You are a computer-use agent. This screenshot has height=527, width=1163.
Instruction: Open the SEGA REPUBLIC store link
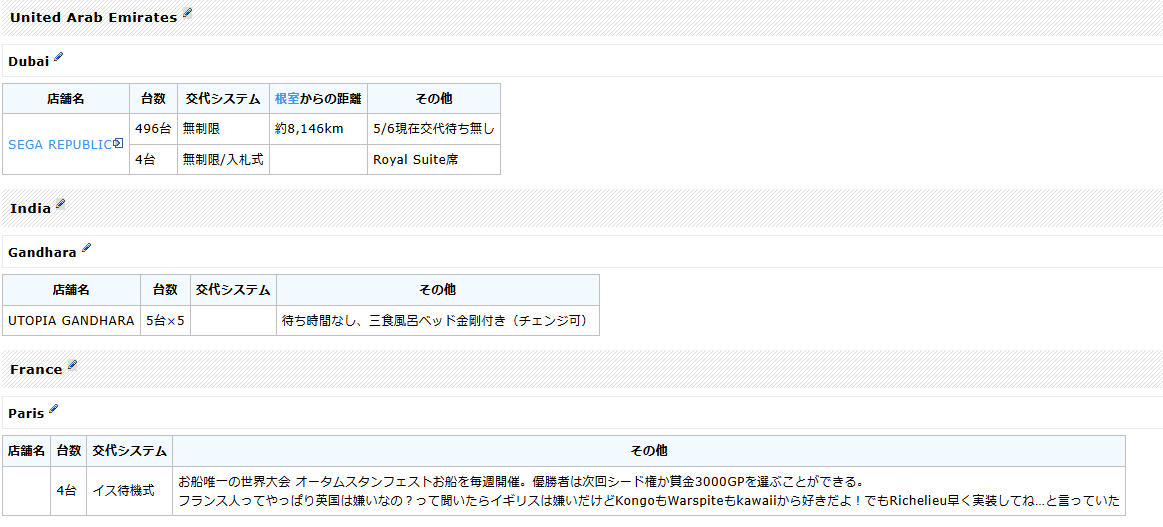pos(60,144)
